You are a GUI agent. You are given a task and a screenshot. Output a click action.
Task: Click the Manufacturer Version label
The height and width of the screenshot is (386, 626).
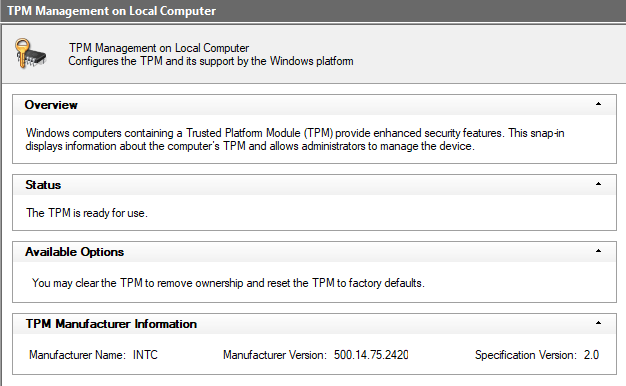pyautogui.click(x=275, y=355)
